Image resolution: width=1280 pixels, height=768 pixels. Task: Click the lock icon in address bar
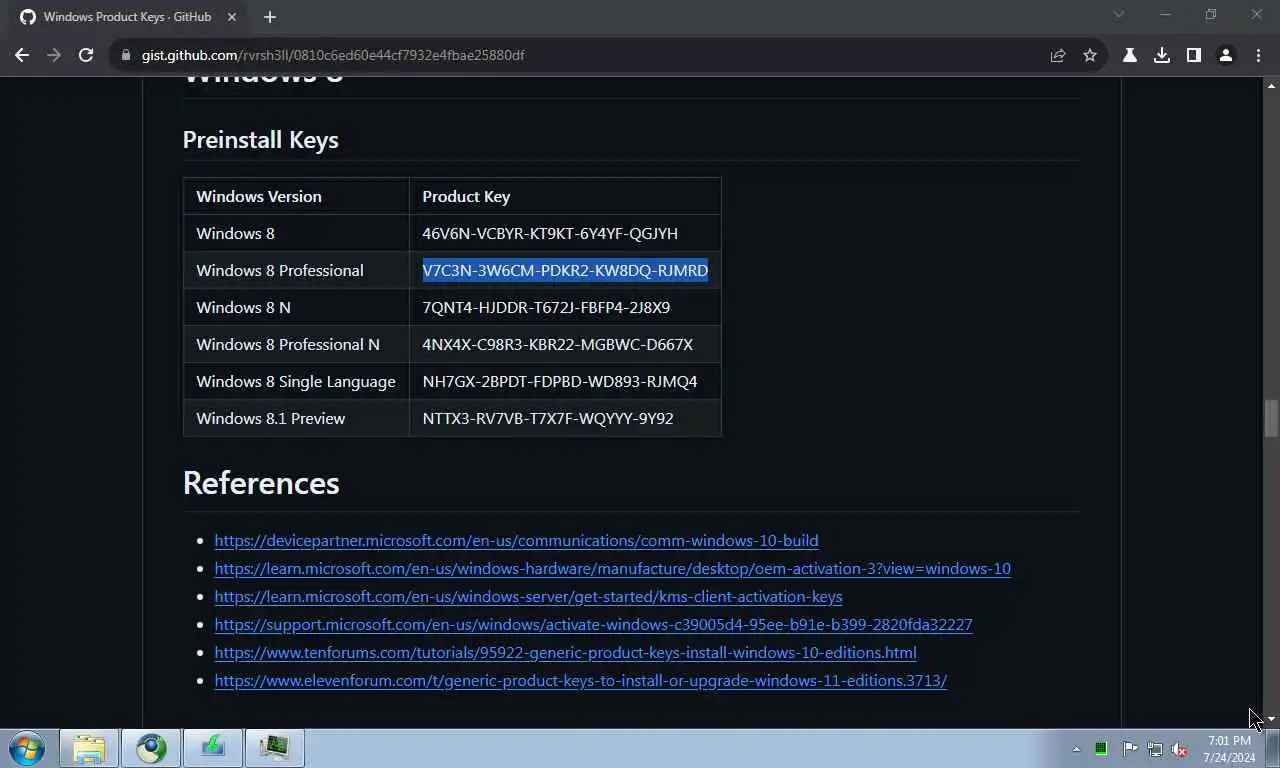[126, 55]
